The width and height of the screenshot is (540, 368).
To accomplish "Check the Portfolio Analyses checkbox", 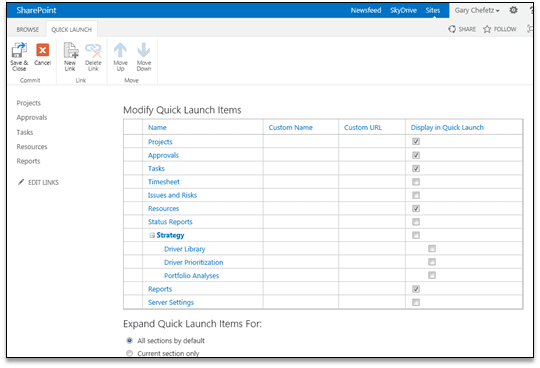I will click(432, 275).
